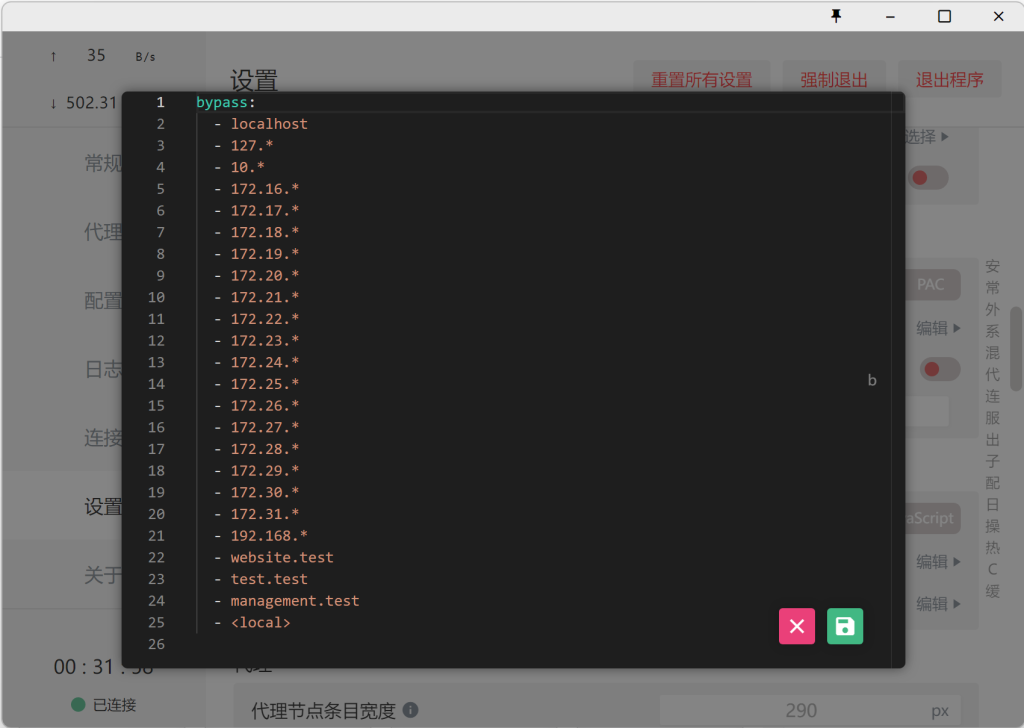Save the bypass list with green disk icon

pos(844,626)
